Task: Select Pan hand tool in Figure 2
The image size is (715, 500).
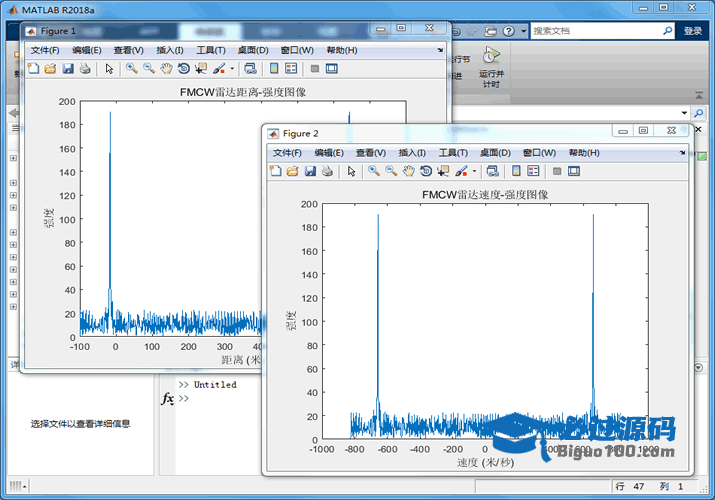Action: [x=409, y=171]
